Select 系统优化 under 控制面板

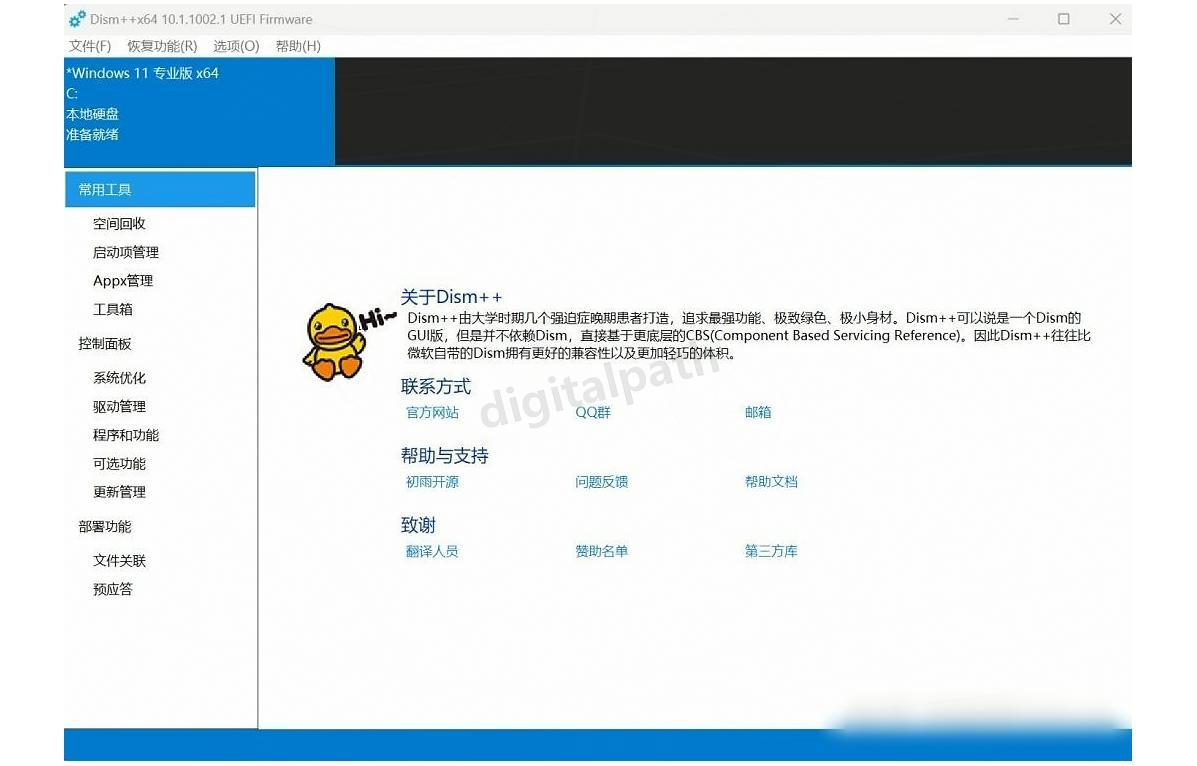click(x=119, y=378)
